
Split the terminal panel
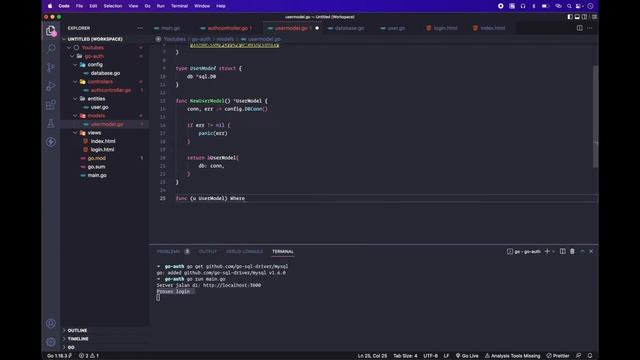(562, 251)
